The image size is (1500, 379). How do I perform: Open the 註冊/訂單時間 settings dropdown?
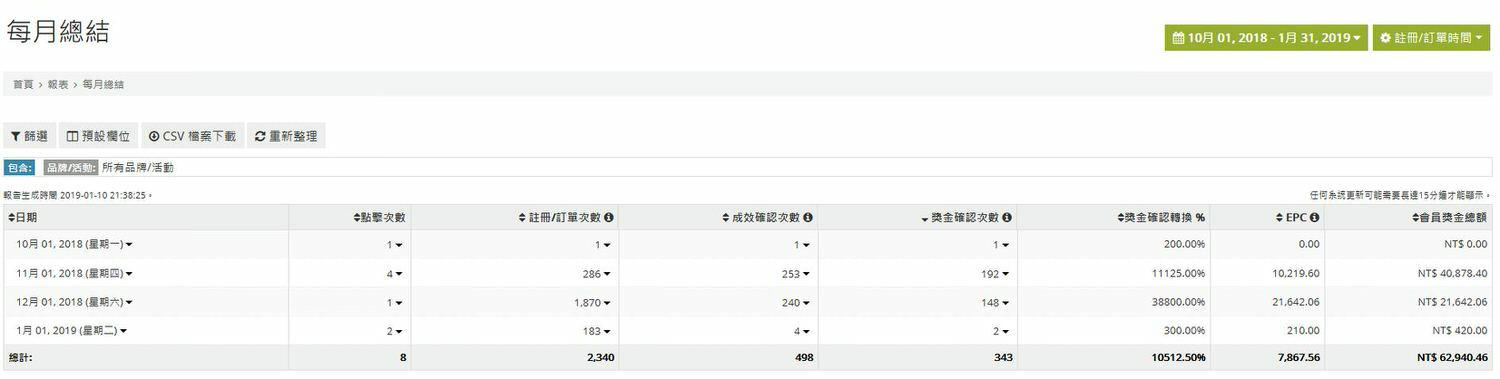click(1431, 38)
